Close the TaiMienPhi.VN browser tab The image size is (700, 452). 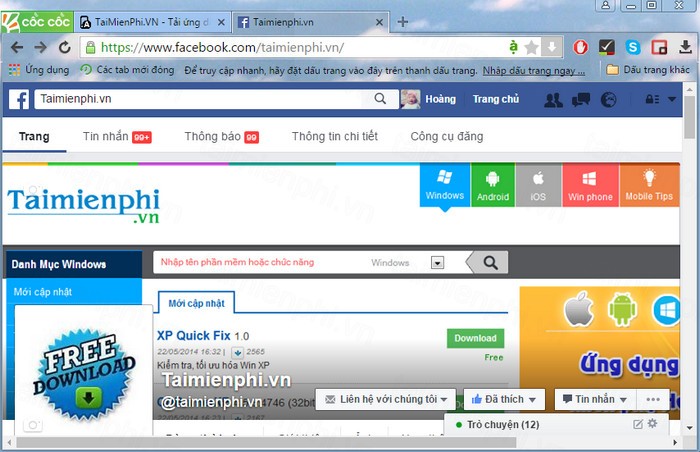point(221,22)
